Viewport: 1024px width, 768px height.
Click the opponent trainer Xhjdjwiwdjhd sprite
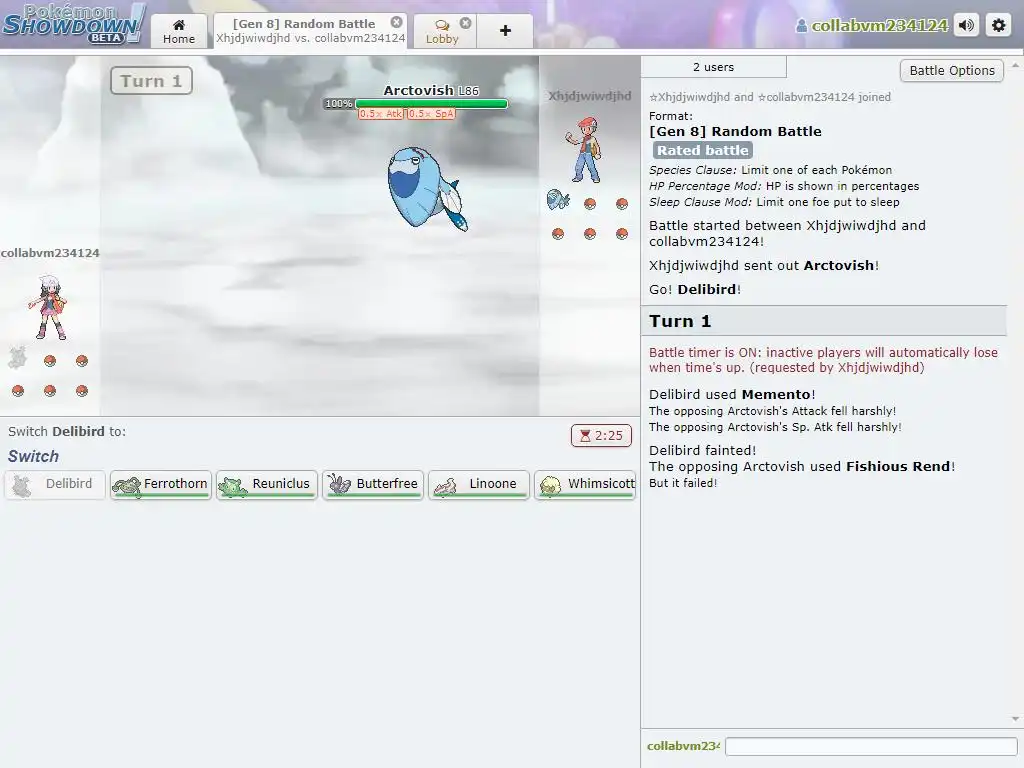pyautogui.click(x=585, y=150)
